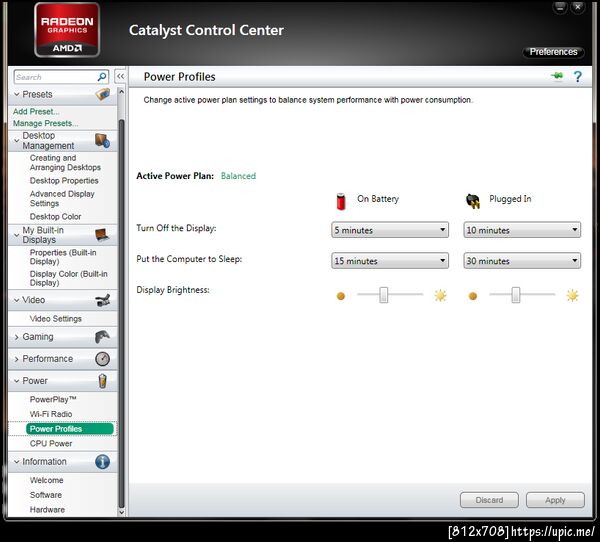Click the On Battery brightness slider handle
The image size is (600, 542).
[x=383, y=295]
